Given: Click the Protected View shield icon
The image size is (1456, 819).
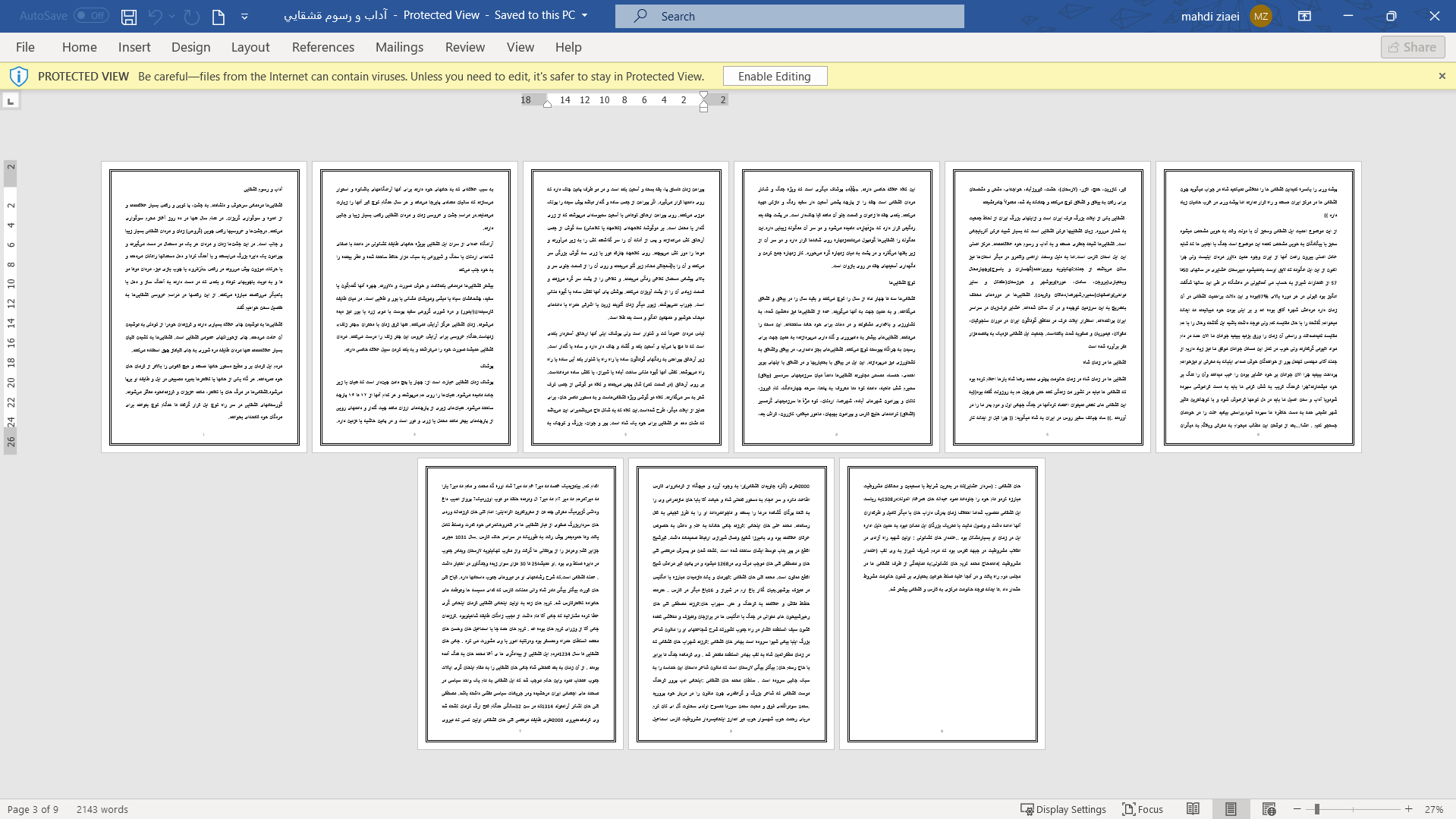Looking at the screenshot, I should [19, 77].
